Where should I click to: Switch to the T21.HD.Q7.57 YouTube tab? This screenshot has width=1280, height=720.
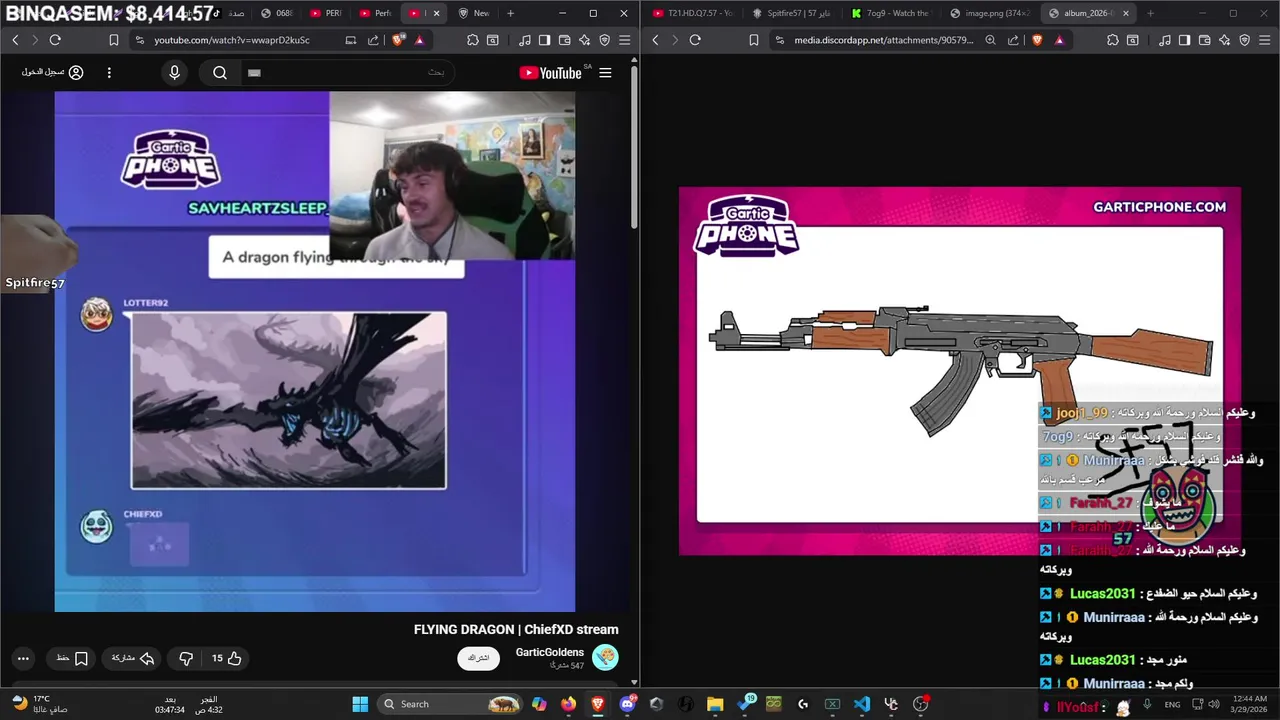click(692, 13)
